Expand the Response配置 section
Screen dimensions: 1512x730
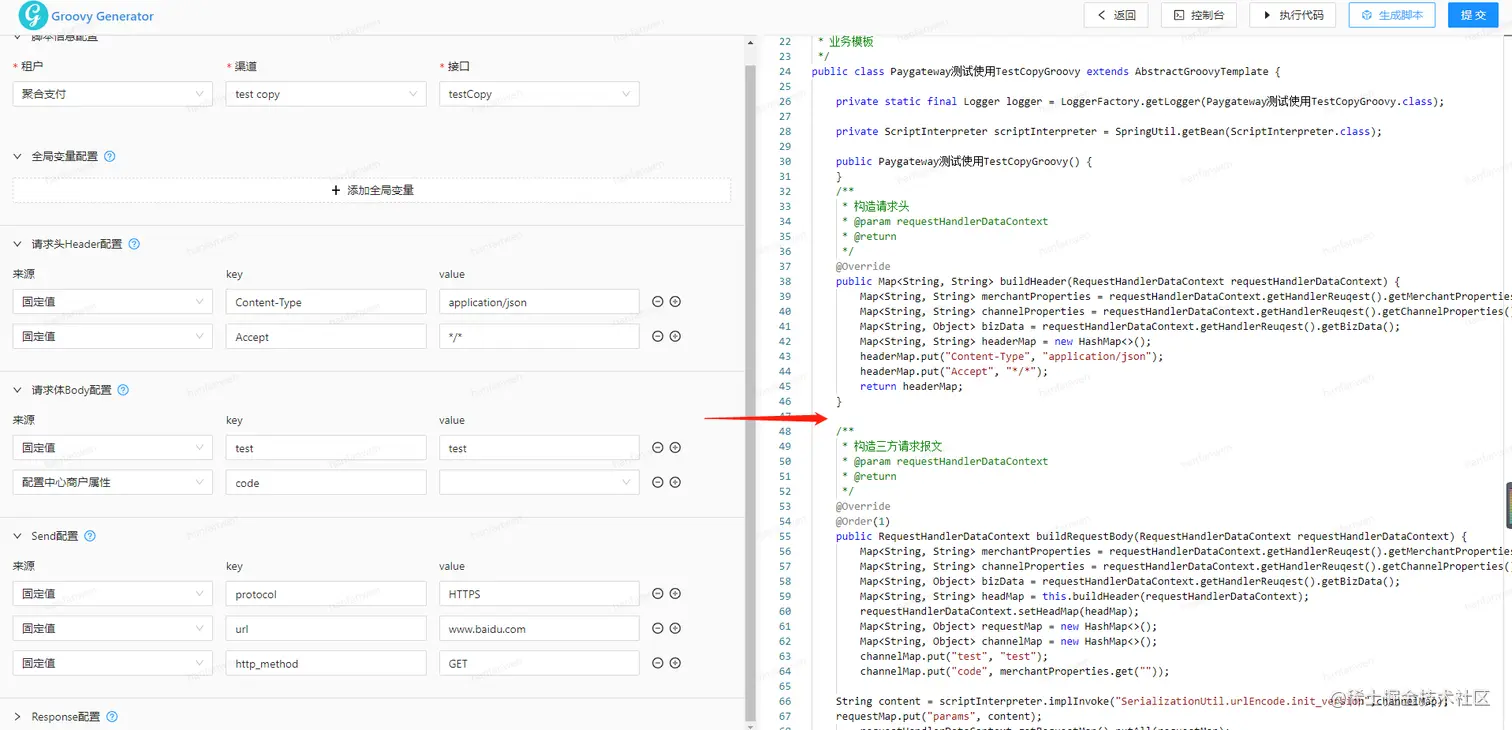(17, 717)
